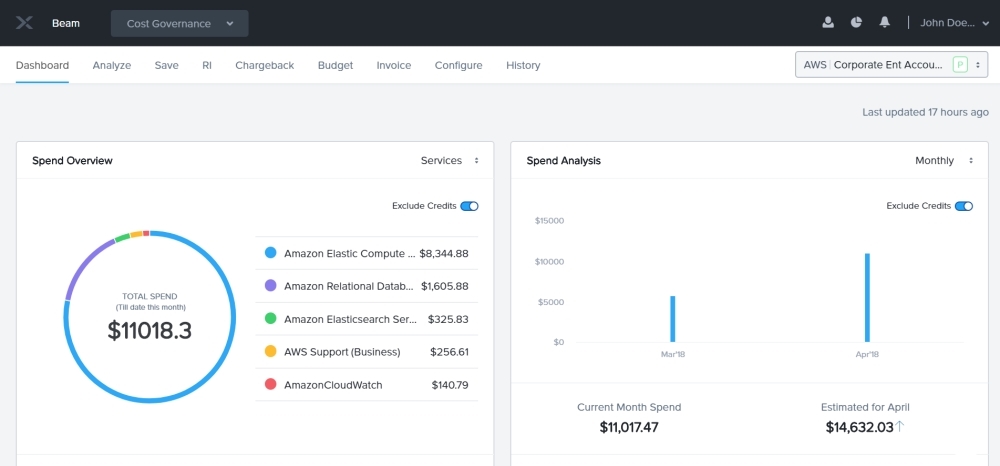Expand the Services dropdown in Spend Overview
1000x466 pixels.
tap(449, 161)
